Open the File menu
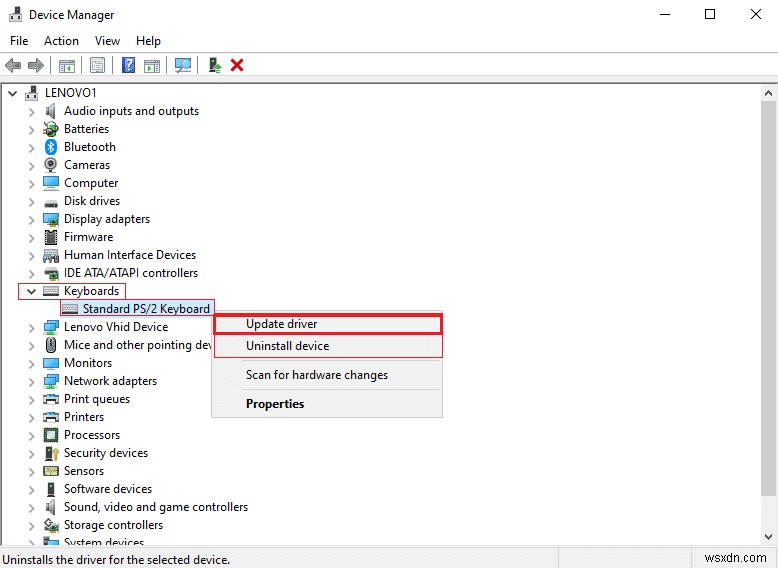778x568 pixels. [x=19, y=41]
